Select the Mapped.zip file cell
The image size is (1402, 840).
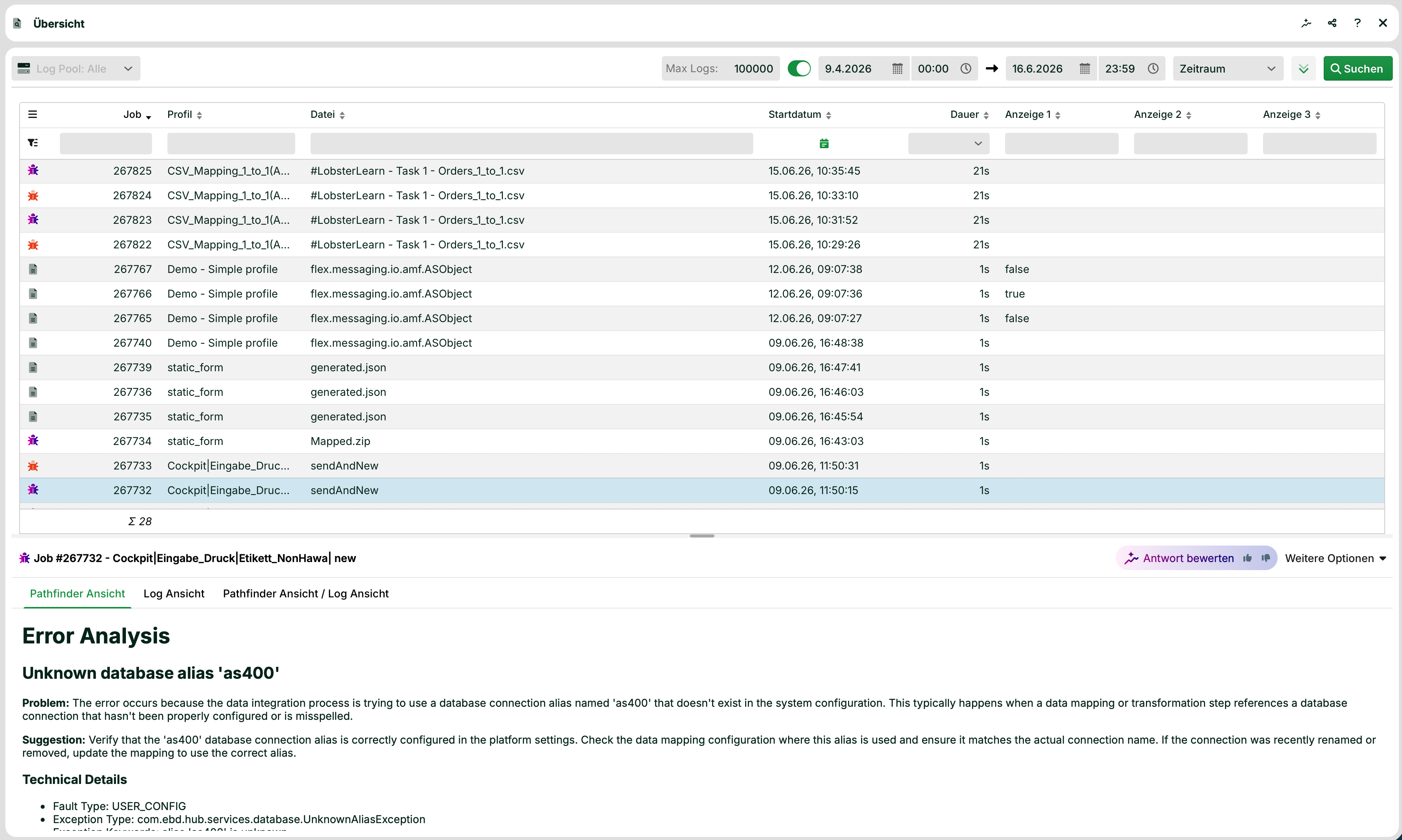pos(340,441)
